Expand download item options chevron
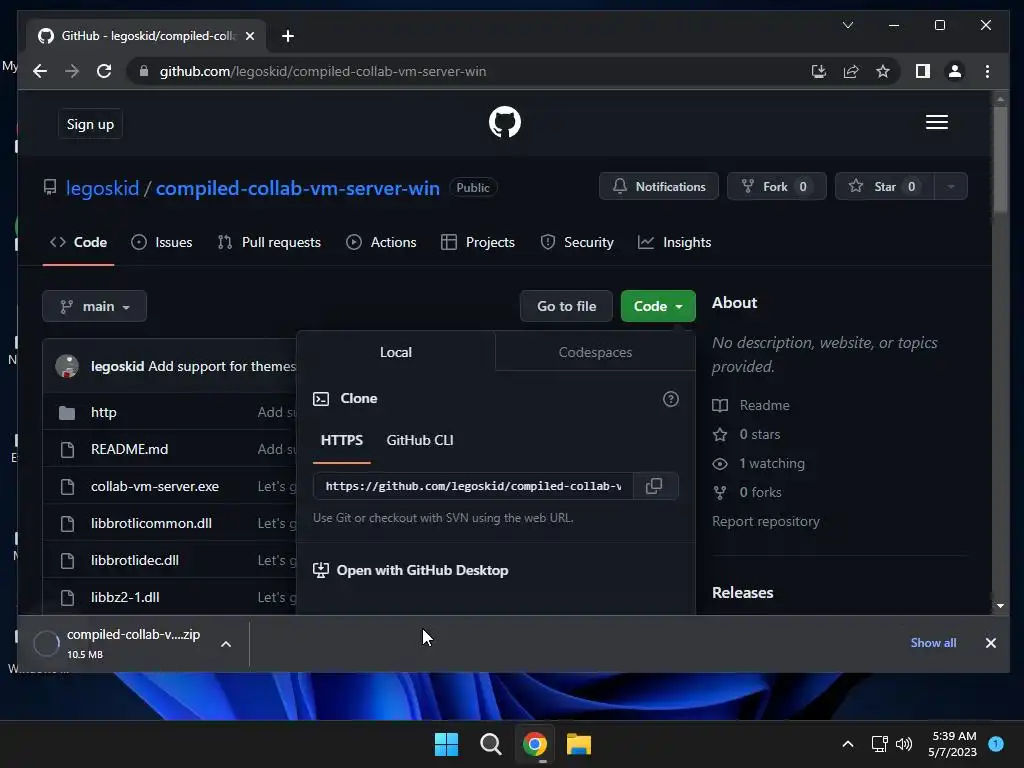 click(x=226, y=644)
